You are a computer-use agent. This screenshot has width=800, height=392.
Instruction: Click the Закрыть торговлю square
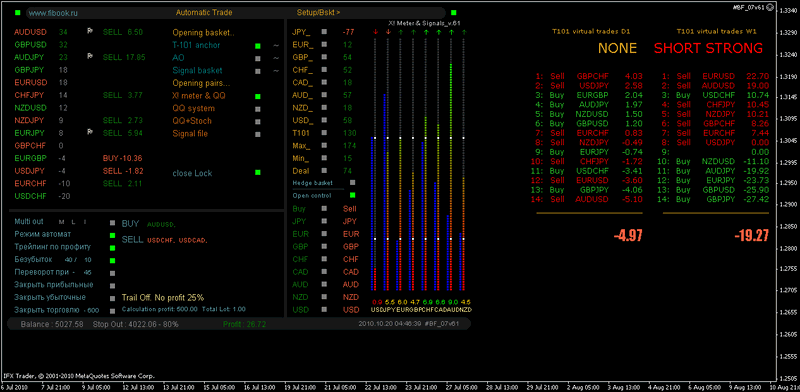(113, 311)
